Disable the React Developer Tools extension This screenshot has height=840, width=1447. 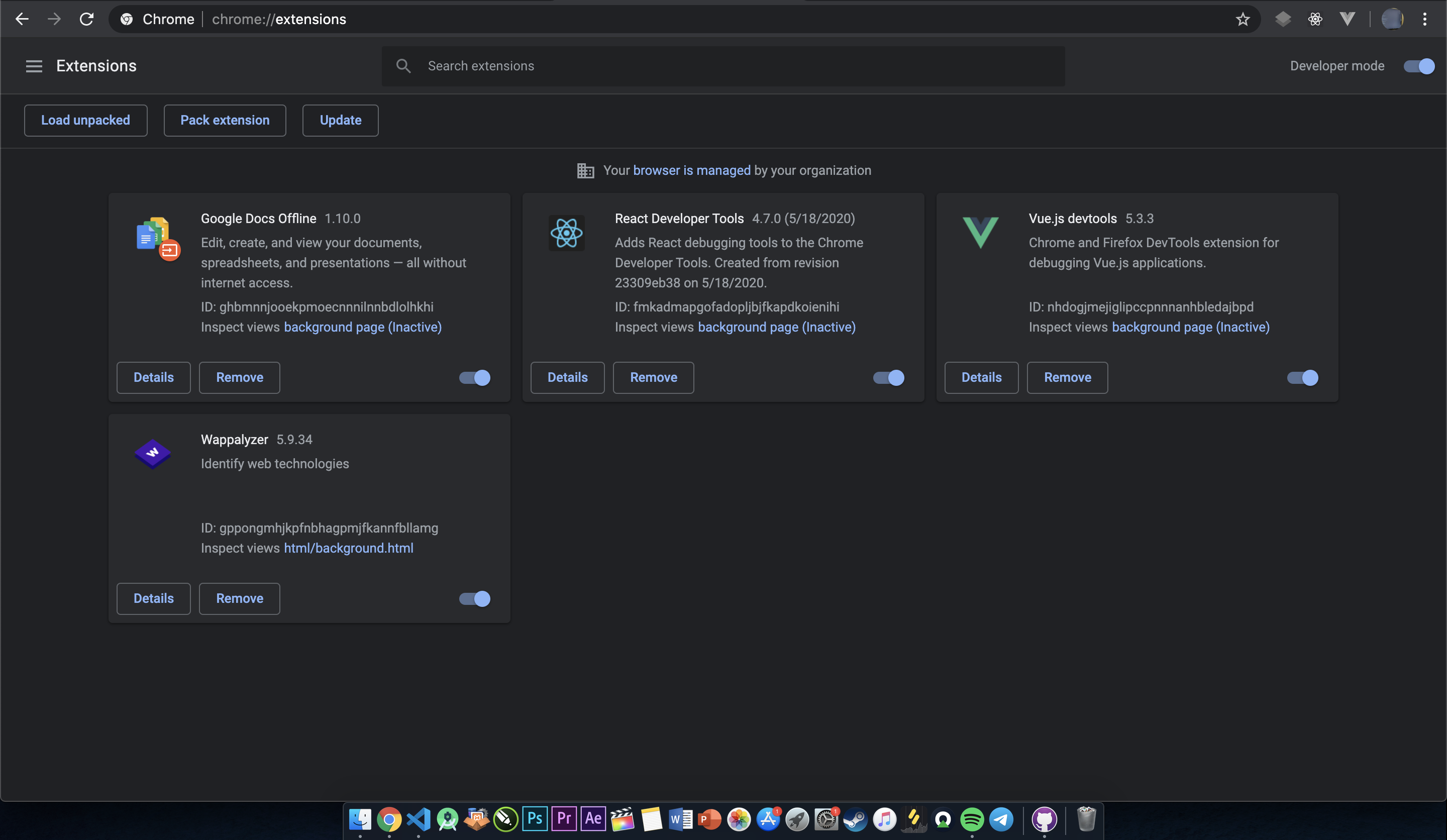click(x=888, y=377)
